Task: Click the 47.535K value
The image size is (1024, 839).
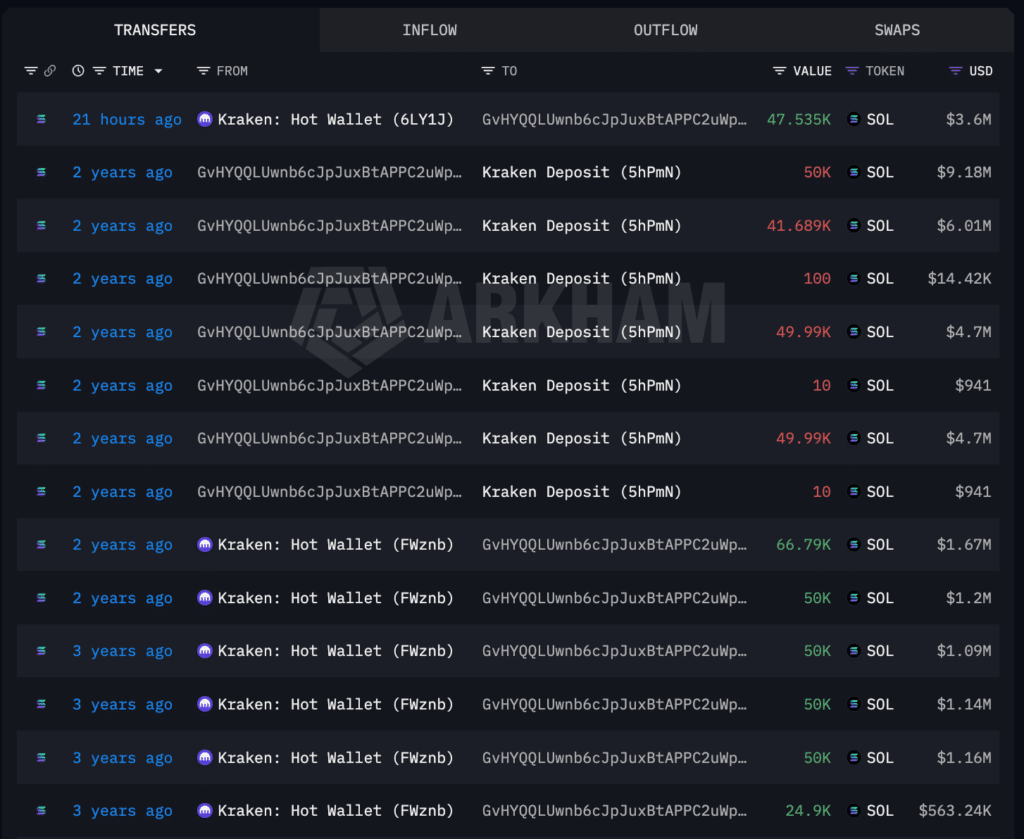Action: (799, 119)
